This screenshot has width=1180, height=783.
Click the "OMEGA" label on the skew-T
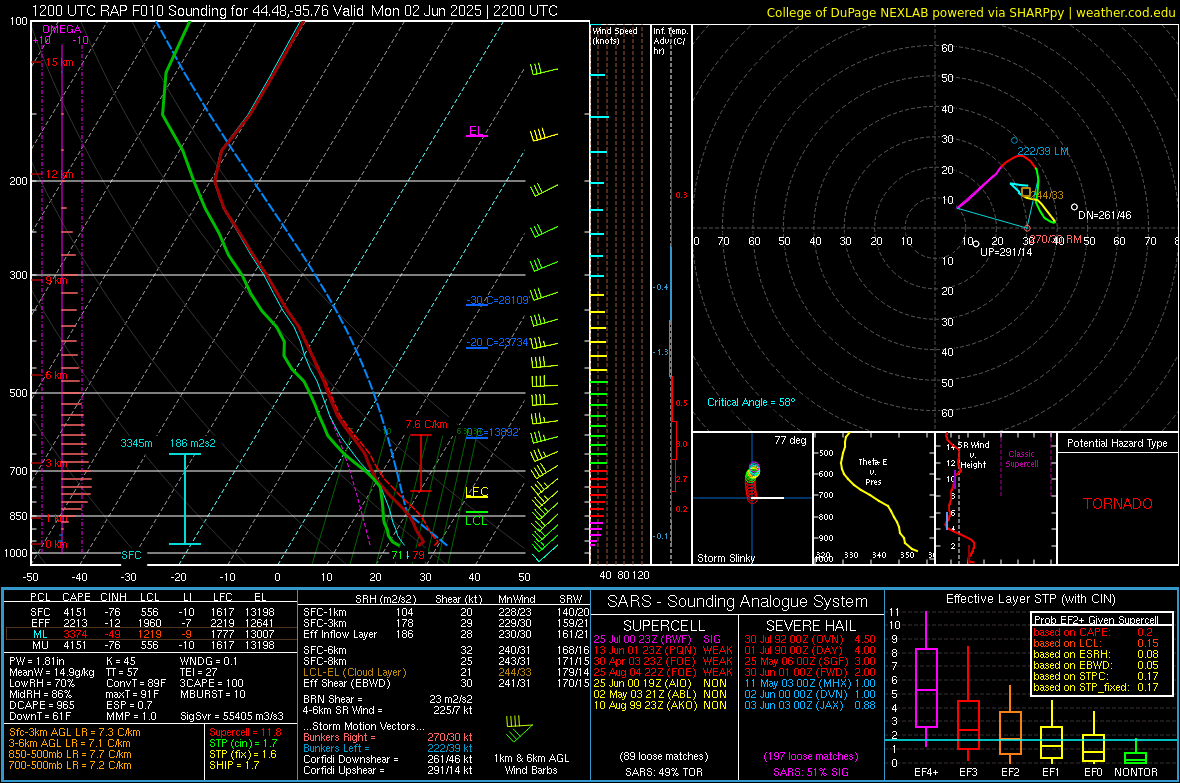tap(62, 29)
